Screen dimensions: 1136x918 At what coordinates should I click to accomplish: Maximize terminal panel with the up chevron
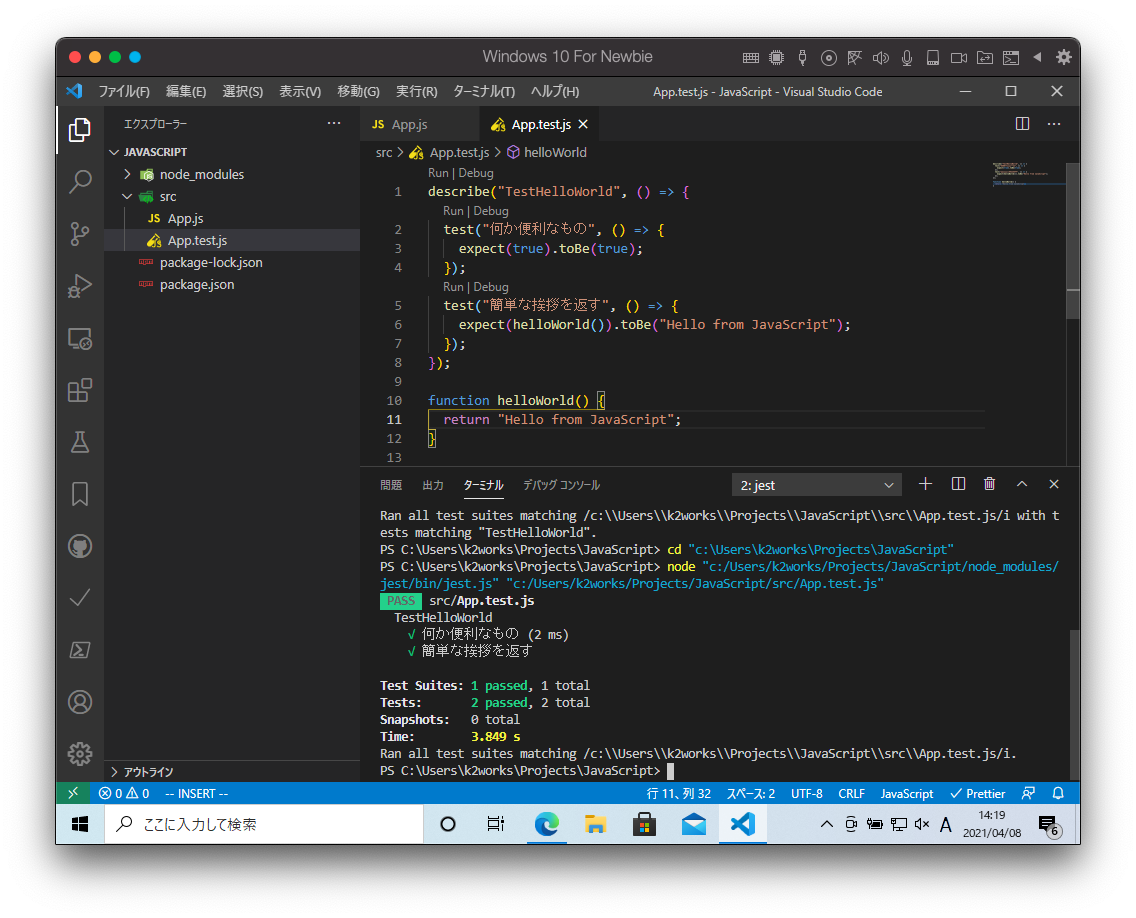pos(1021,484)
